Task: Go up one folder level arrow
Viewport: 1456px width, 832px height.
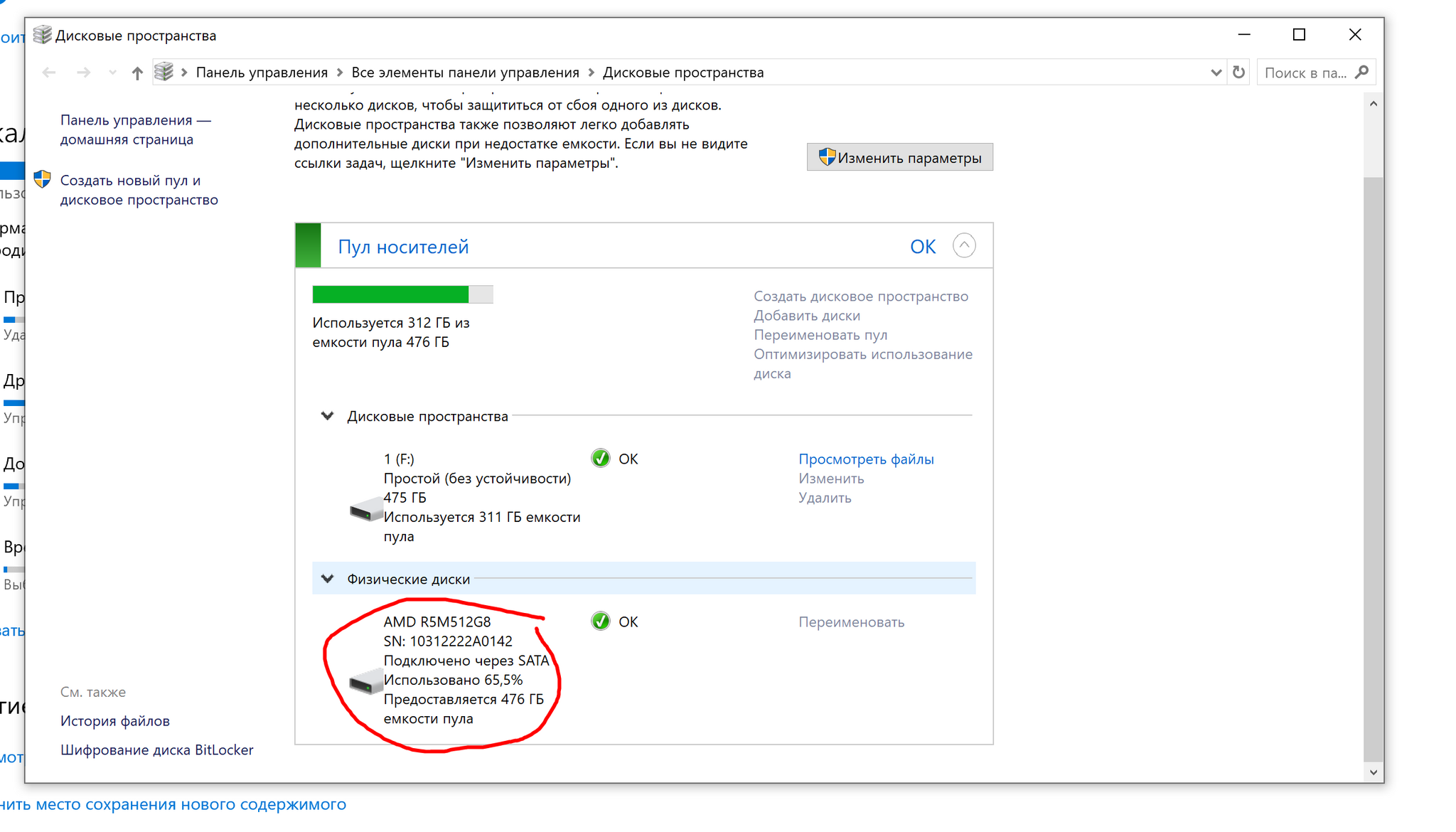Action: pos(137,73)
